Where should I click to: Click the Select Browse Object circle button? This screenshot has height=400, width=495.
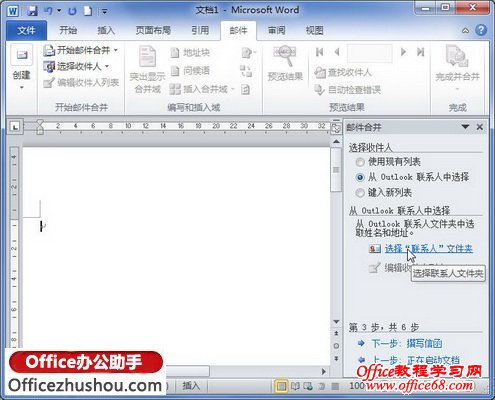click(x=336, y=346)
